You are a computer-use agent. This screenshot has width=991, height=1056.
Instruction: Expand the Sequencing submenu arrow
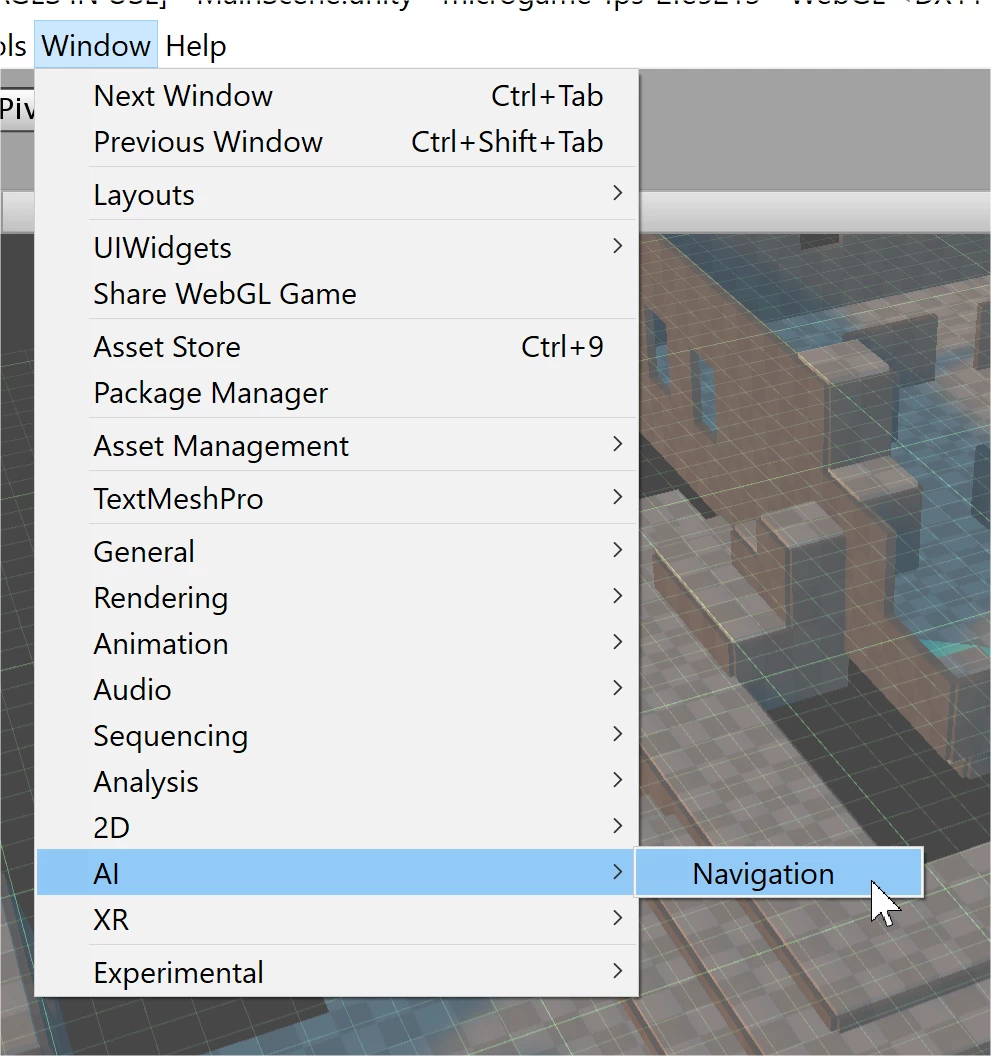tap(617, 734)
